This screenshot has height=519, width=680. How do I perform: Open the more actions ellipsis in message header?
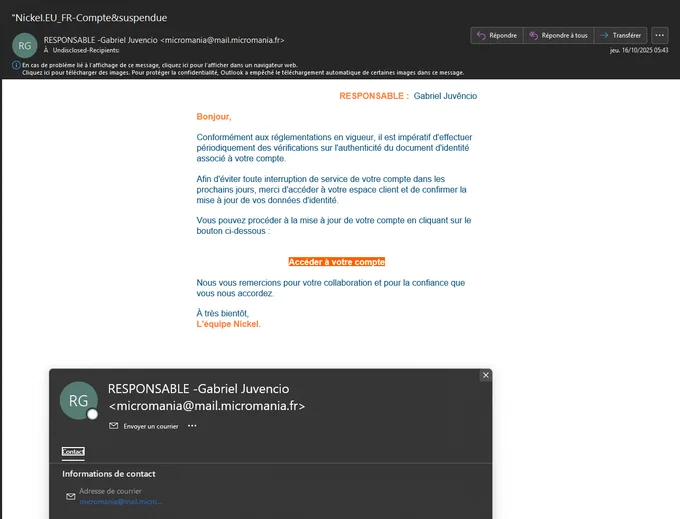660,36
